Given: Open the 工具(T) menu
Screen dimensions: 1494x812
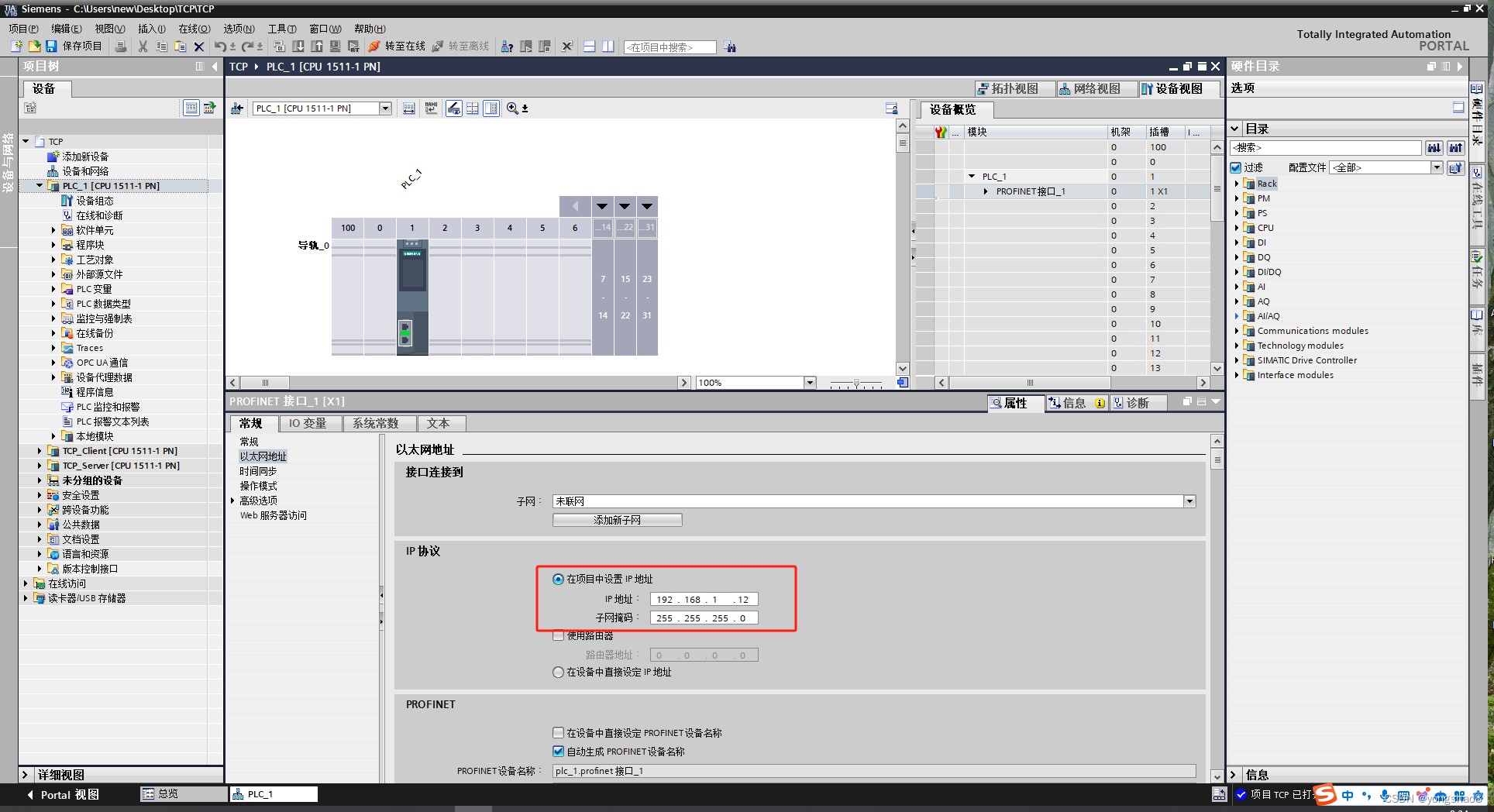Looking at the screenshot, I should [x=283, y=29].
